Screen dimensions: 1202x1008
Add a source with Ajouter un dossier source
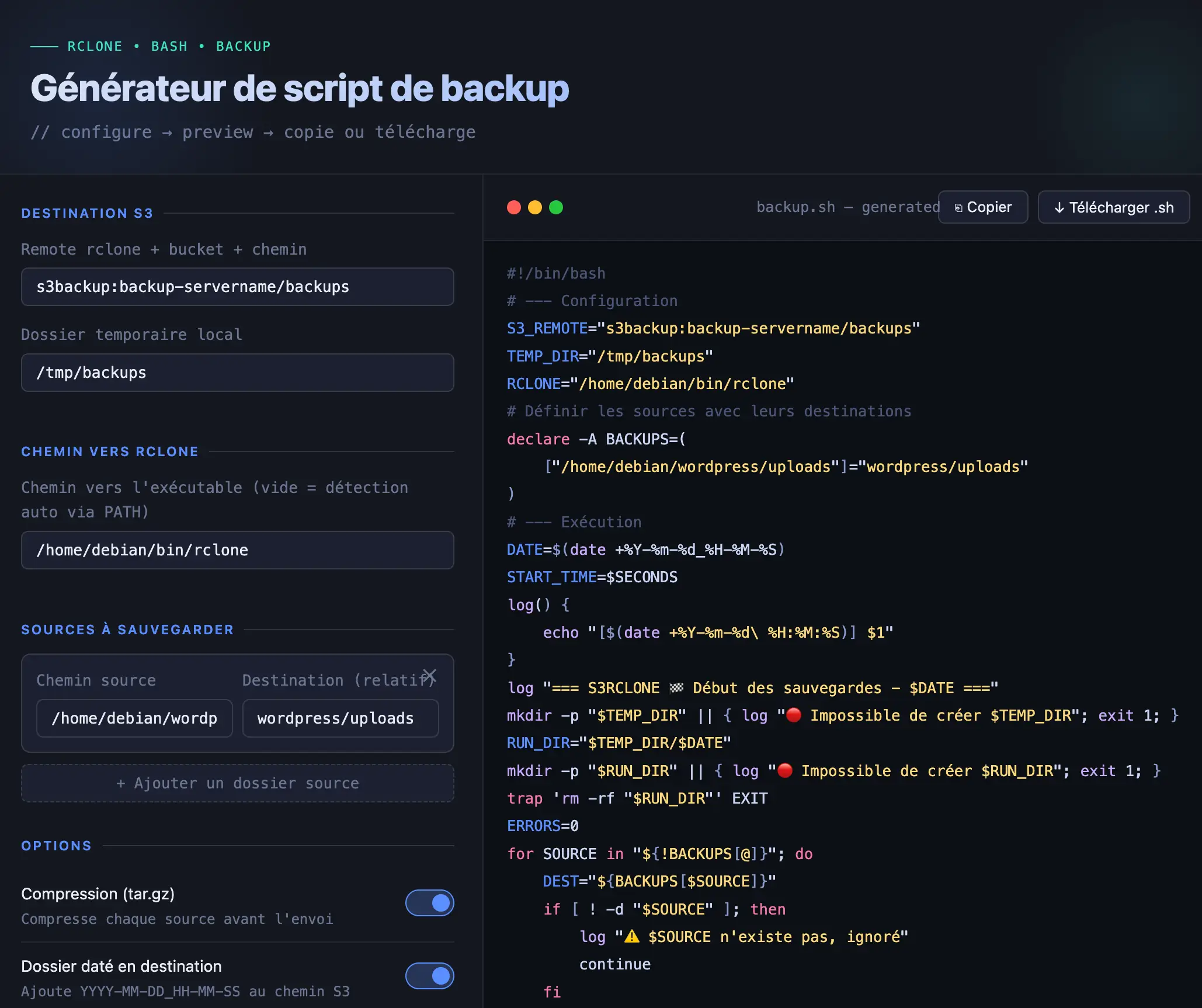click(x=238, y=783)
